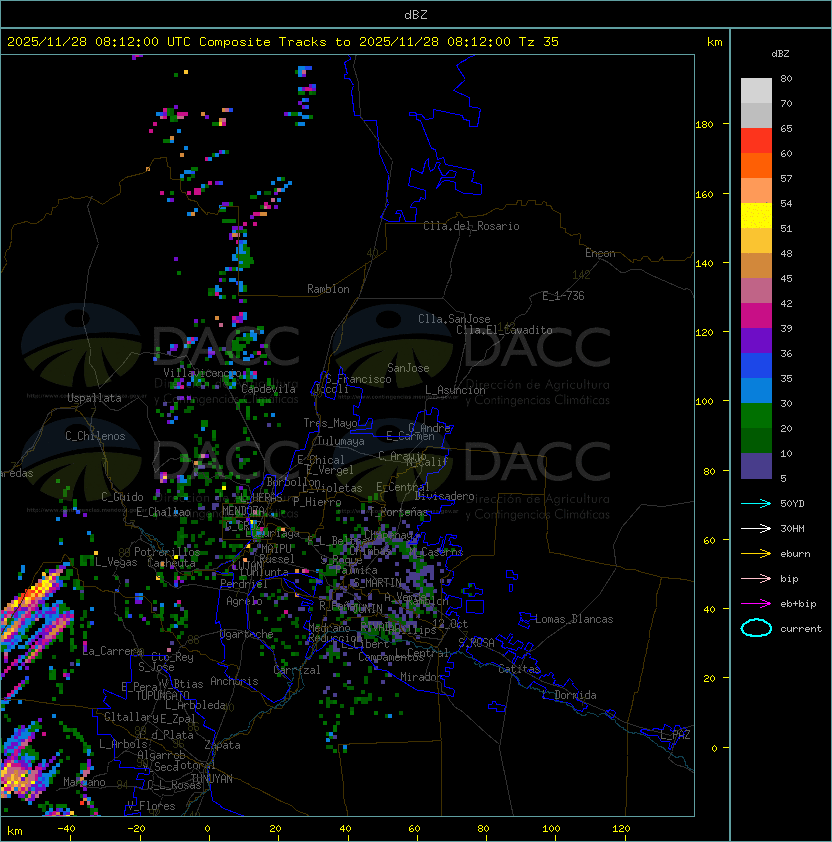Viewport: 832px width, 842px height.
Task: Click the 'eb+bip' legend label
Action: (798, 604)
